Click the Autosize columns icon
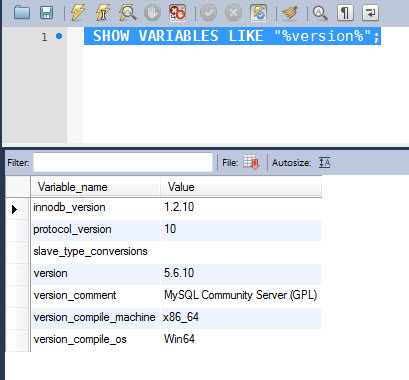 (324, 163)
